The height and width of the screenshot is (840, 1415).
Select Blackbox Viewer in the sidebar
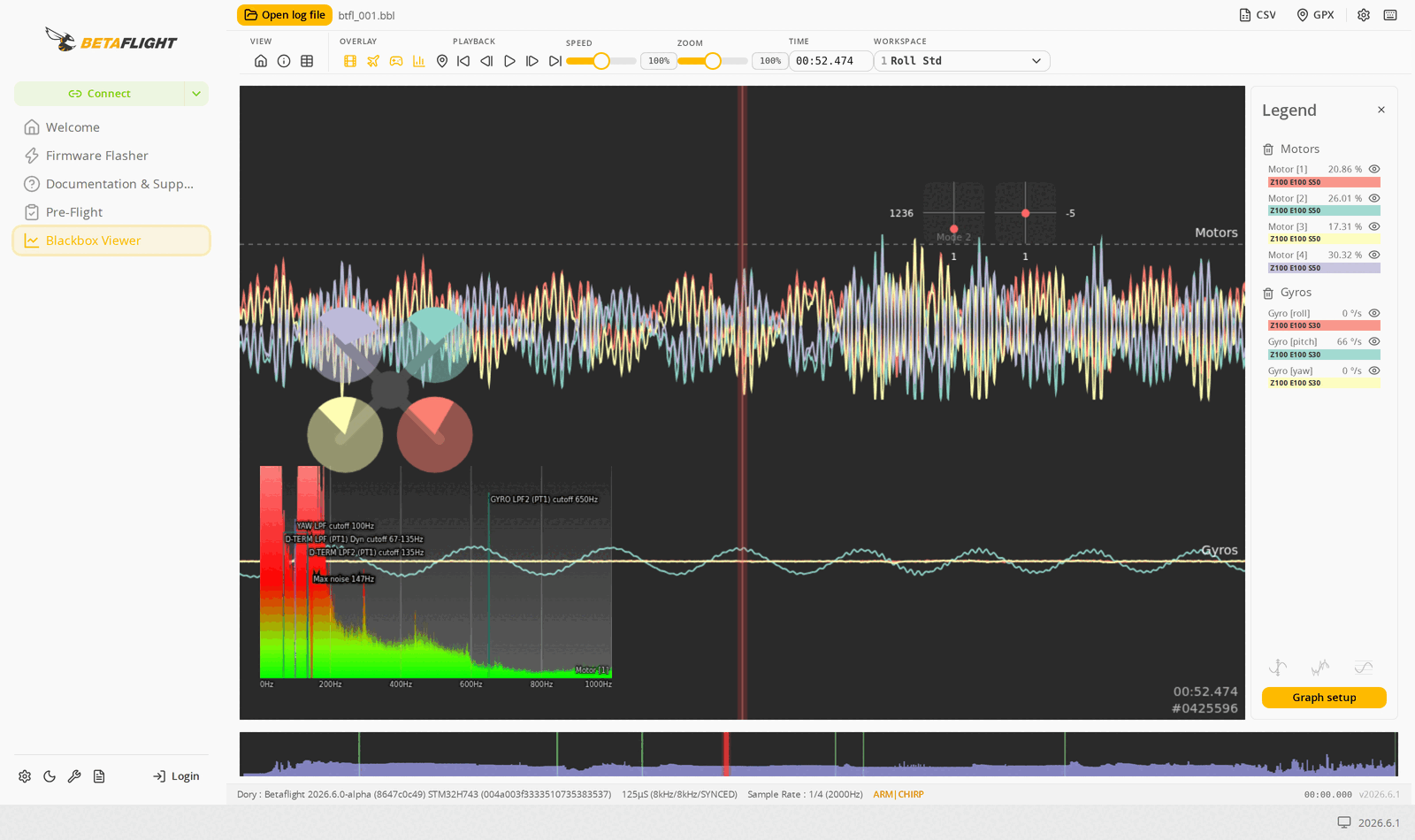111,241
